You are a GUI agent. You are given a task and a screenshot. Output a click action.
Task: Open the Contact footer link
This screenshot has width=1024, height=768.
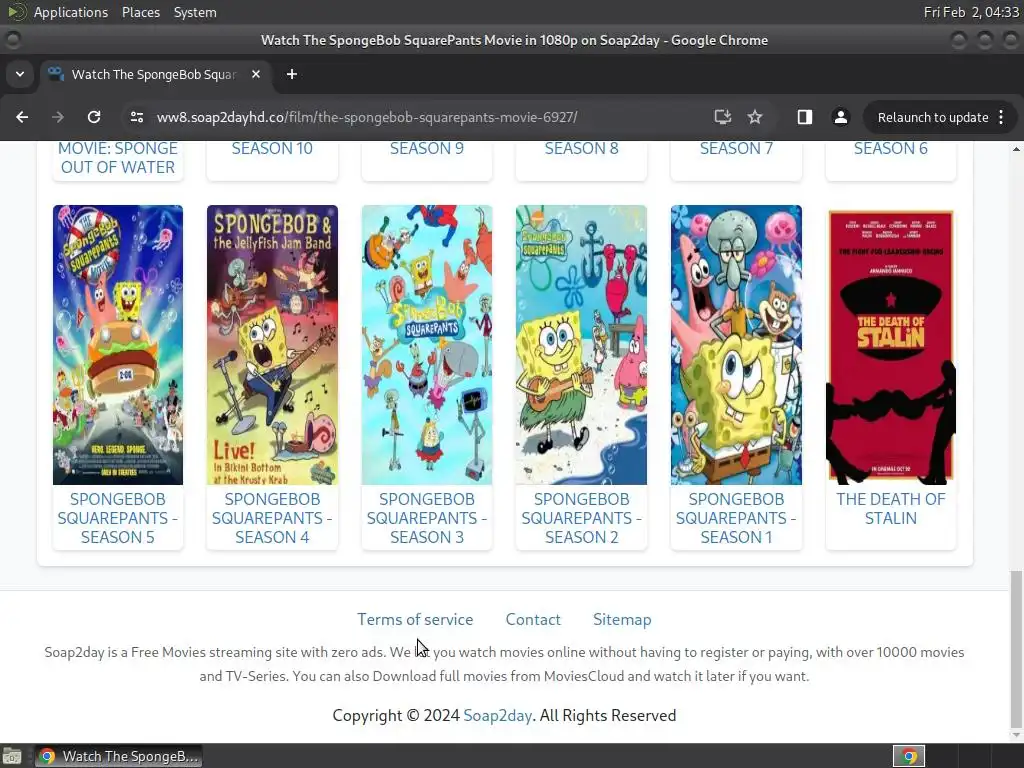(533, 619)
